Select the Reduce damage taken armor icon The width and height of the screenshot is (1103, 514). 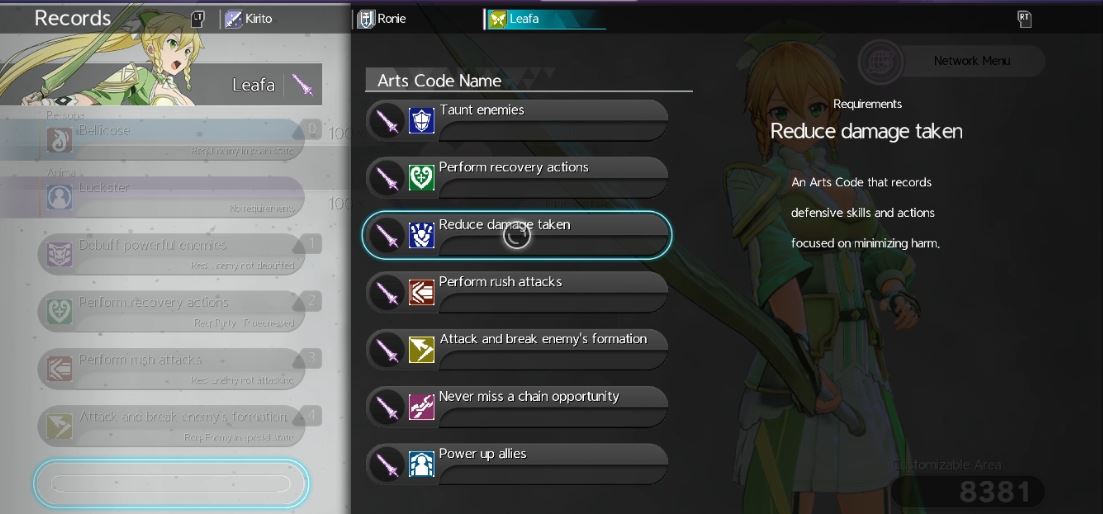pyautogui.click(x=421, y=236)
